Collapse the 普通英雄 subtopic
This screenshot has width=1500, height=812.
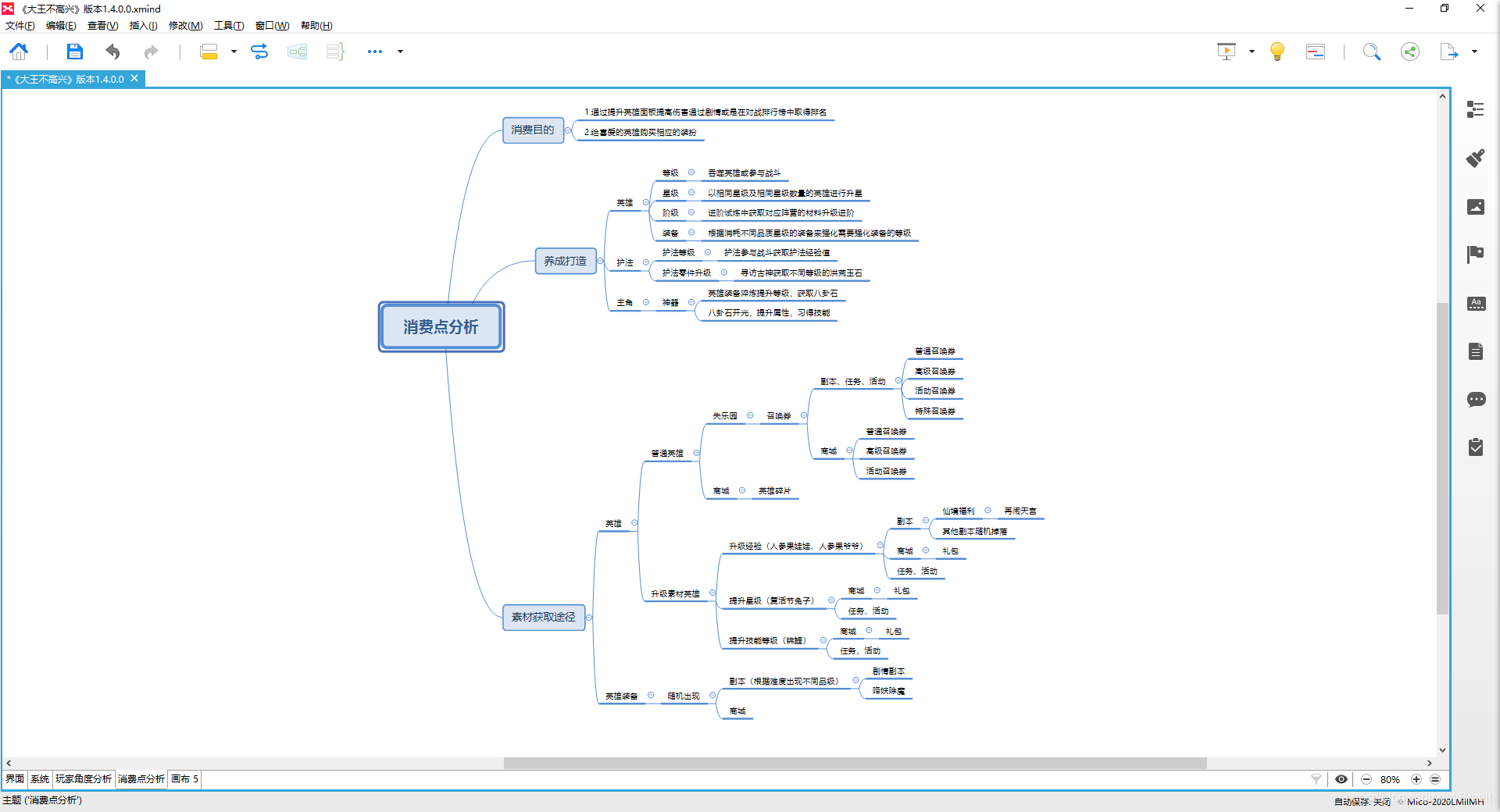pyautogui.click(x=696, y=453)
